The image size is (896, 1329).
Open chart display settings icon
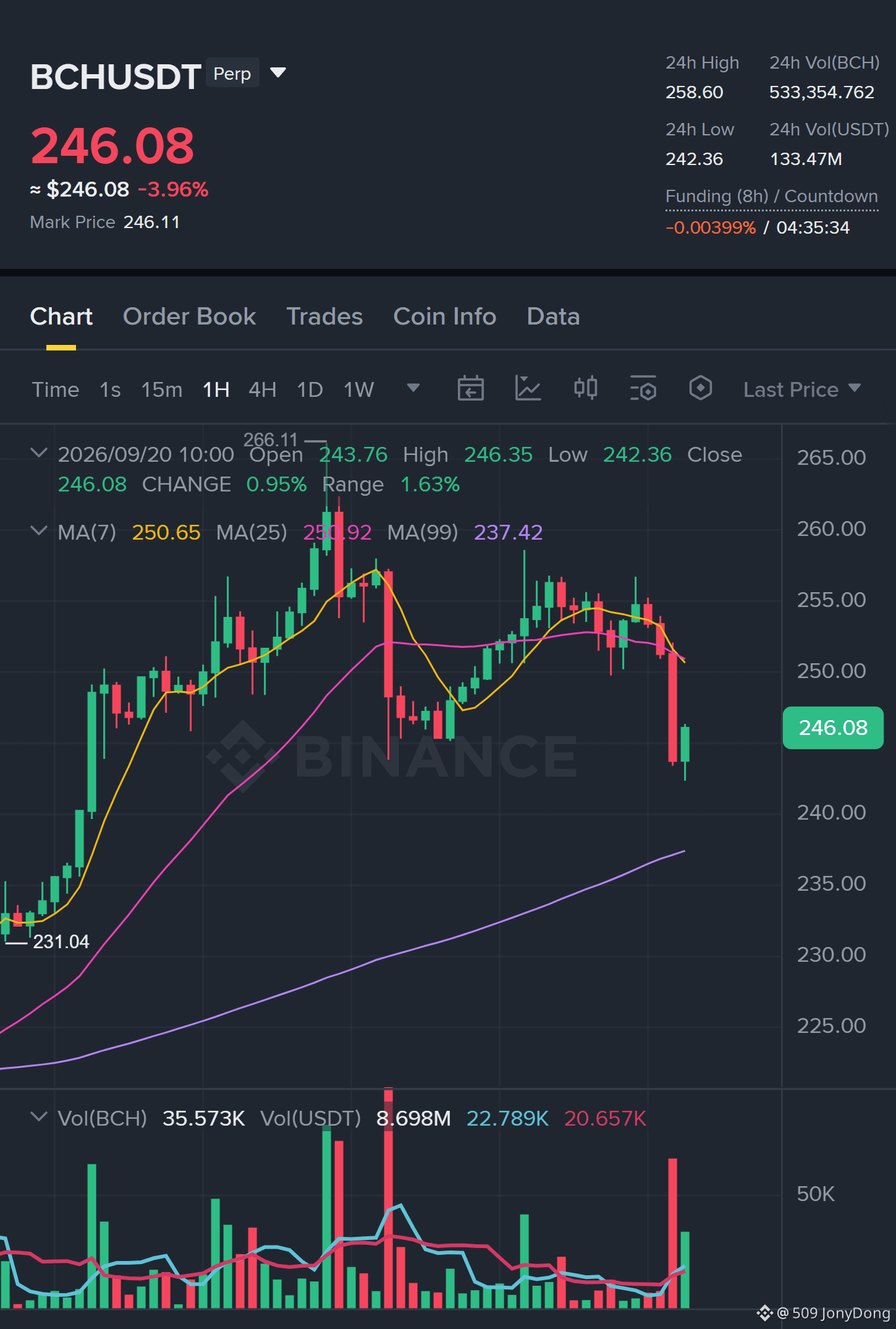coord(643,389)
